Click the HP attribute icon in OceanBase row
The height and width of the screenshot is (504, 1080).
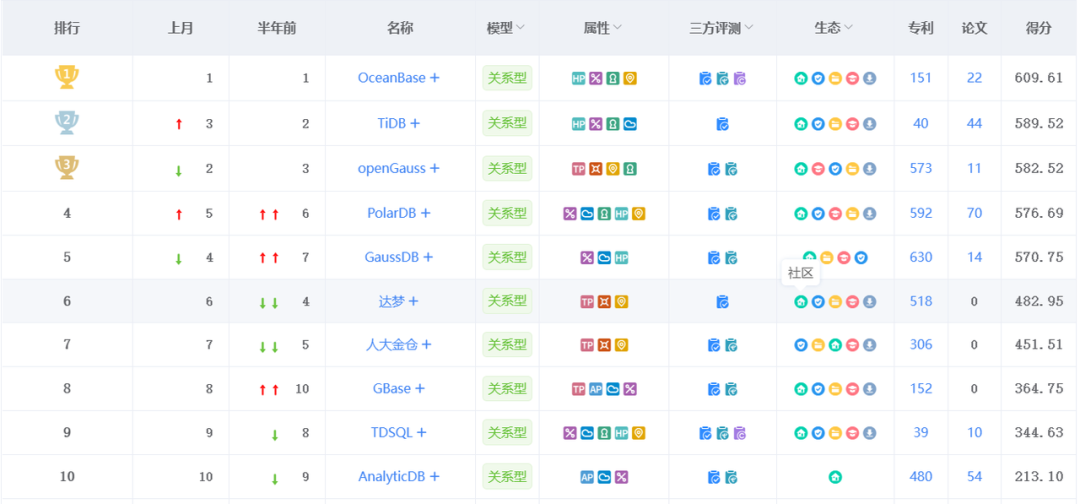point(579,78)
